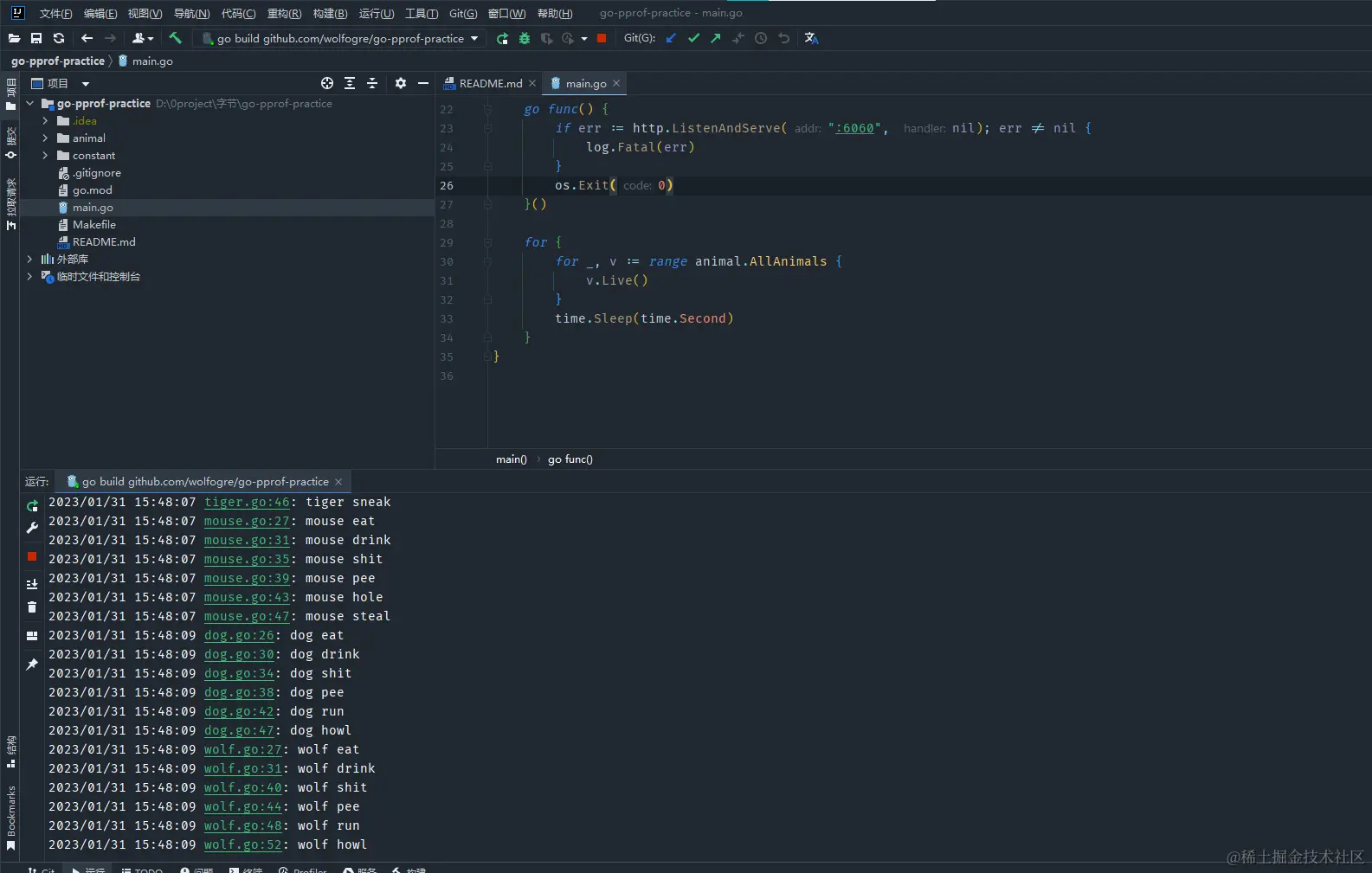Follow the :6060 address link in the code

[x=854, y=128]
